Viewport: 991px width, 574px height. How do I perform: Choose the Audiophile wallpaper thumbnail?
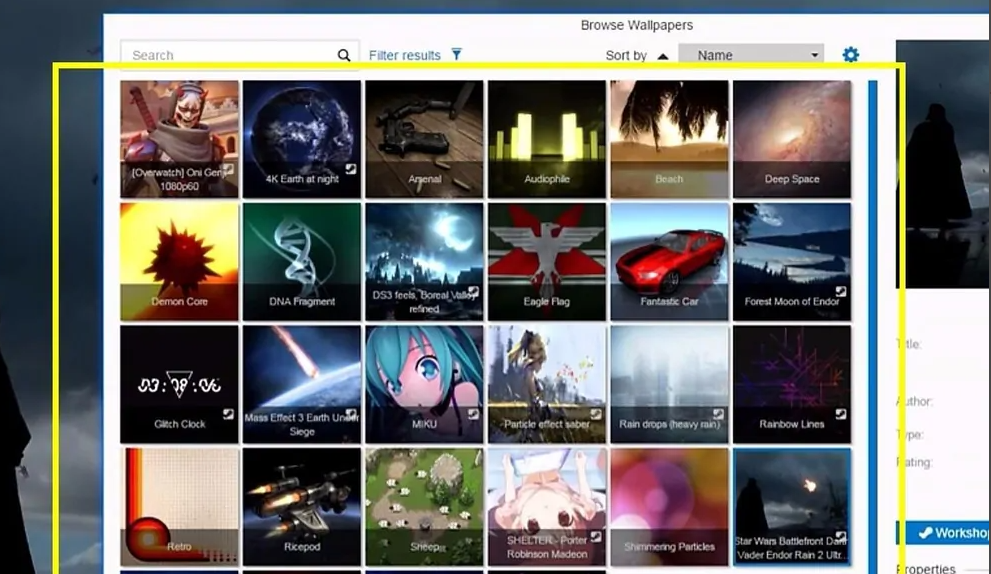(547, 139)
